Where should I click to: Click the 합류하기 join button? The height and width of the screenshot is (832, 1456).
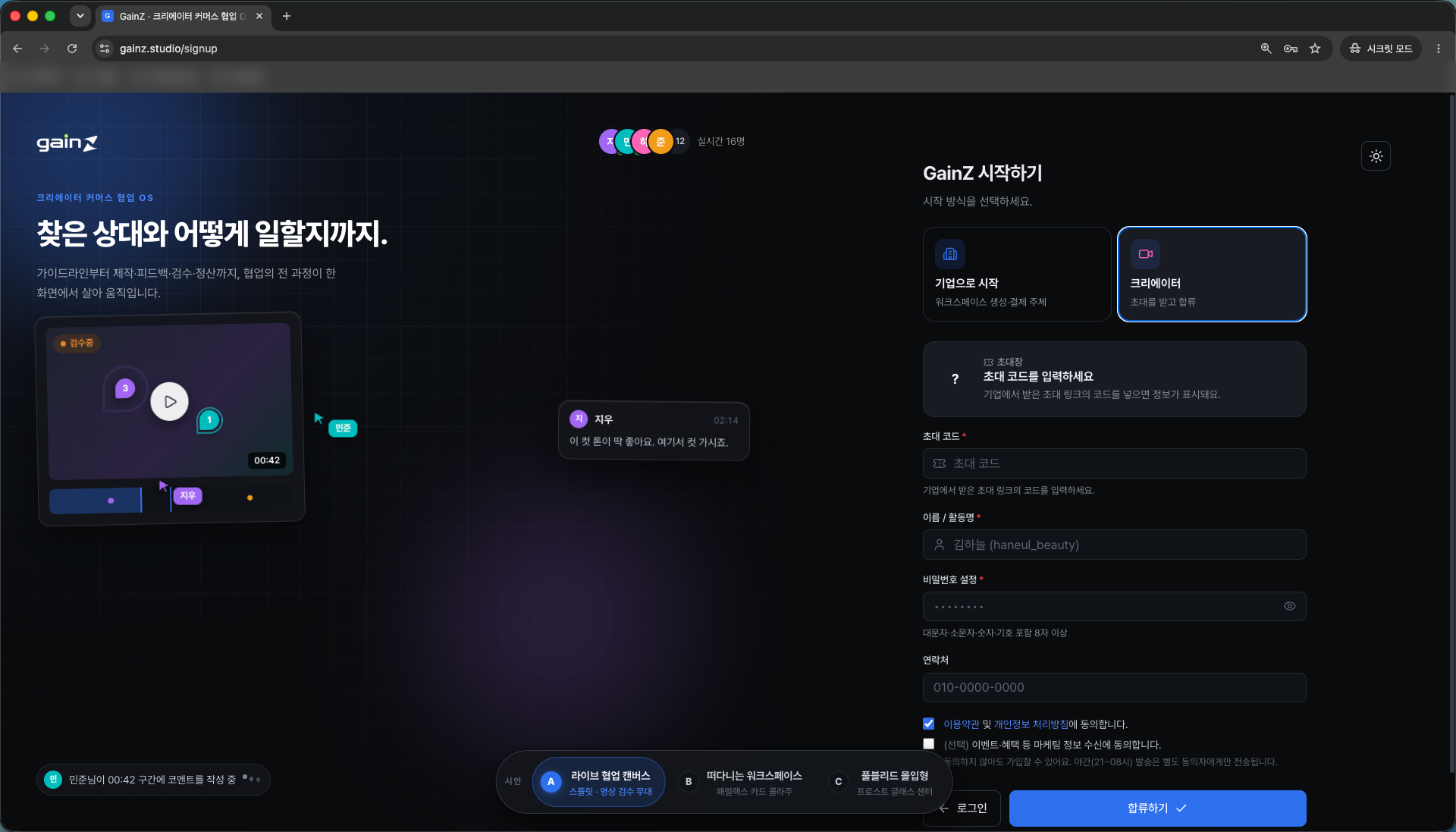[1157, 808]
